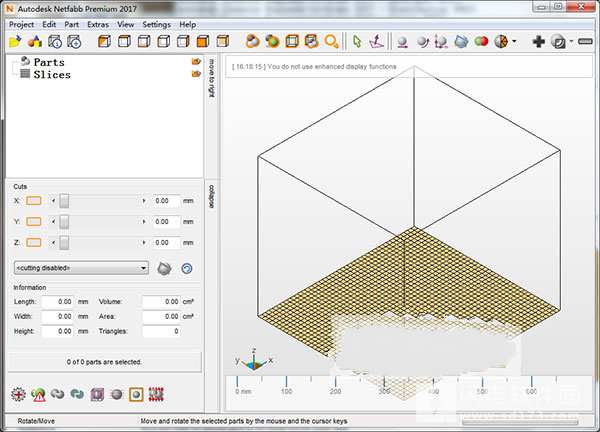Image resolution: width=600 pixels, height=432 pixels.
Task: Select the green arrow selection tool
Action: click(x=357, y=41)
